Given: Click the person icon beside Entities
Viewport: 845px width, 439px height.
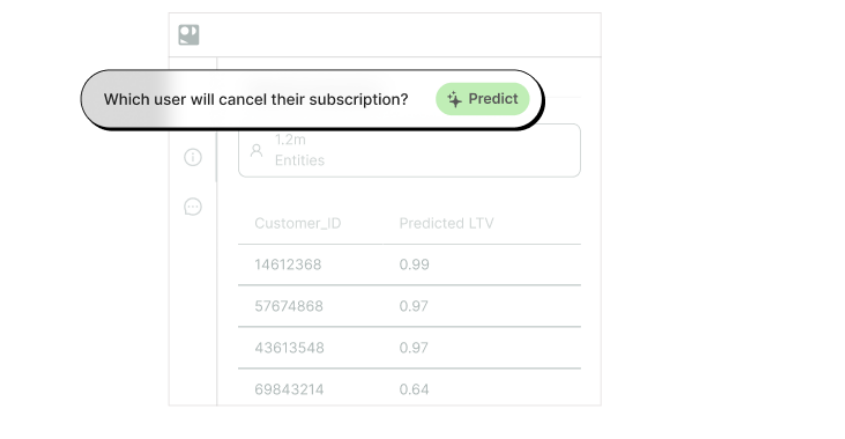Looking at the screenshot, I should tap(257, 150).
